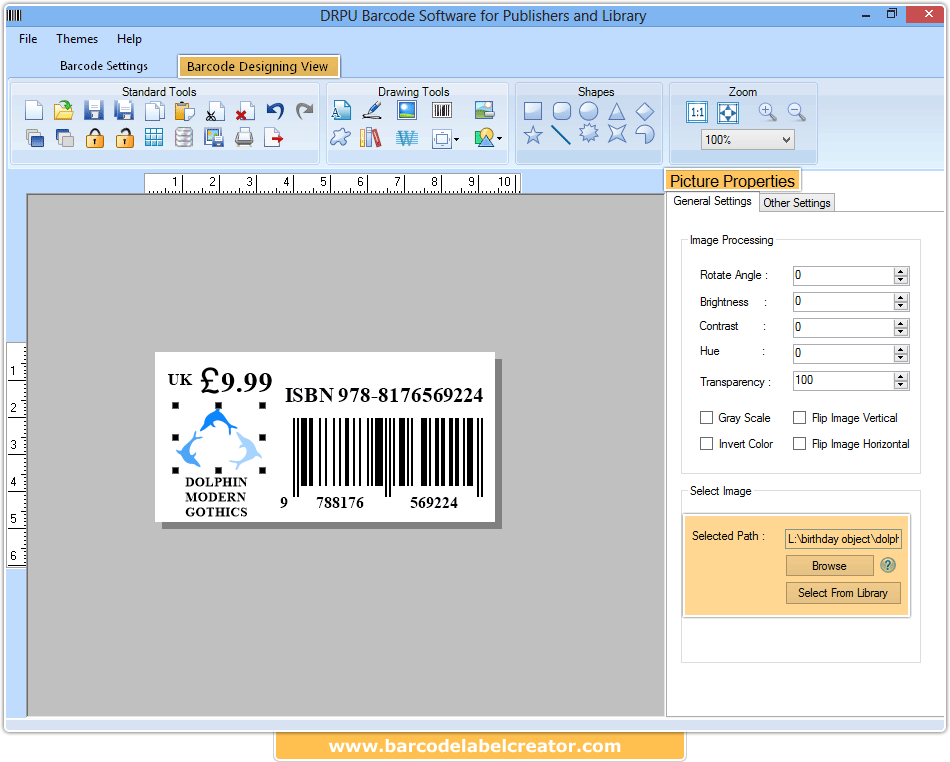
Task: Zoom out with magnifier minus
Action: pos(797,112)
